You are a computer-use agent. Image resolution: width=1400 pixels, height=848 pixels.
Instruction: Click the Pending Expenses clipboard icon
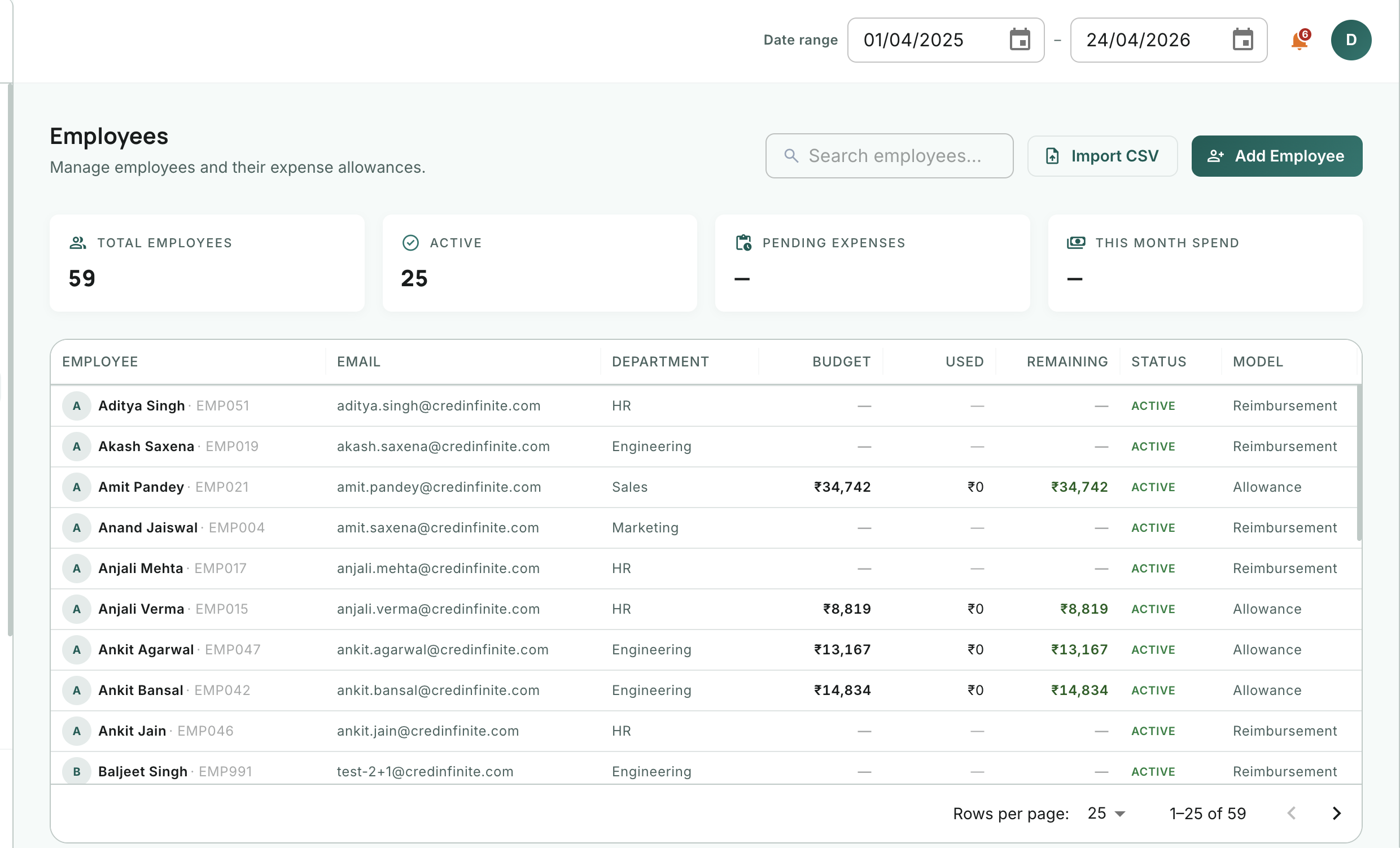click(743, 243)
